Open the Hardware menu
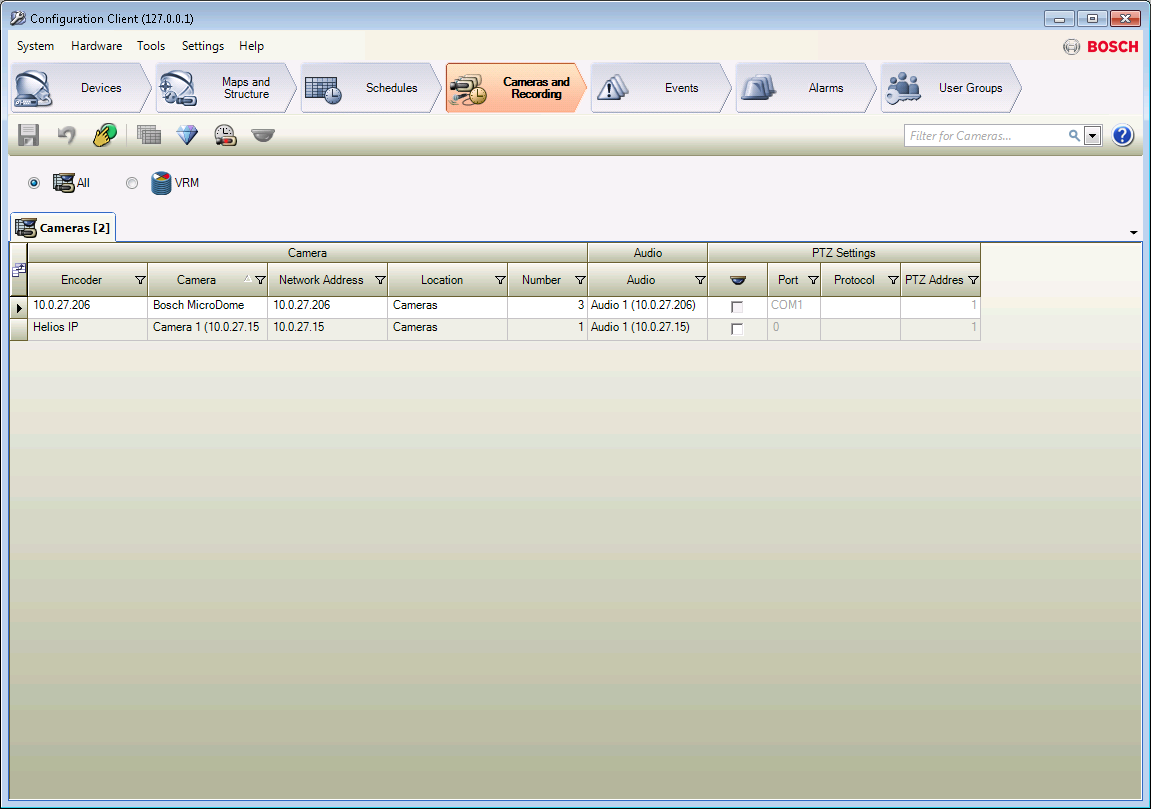The image size is (1152, 809). point(96,46)
